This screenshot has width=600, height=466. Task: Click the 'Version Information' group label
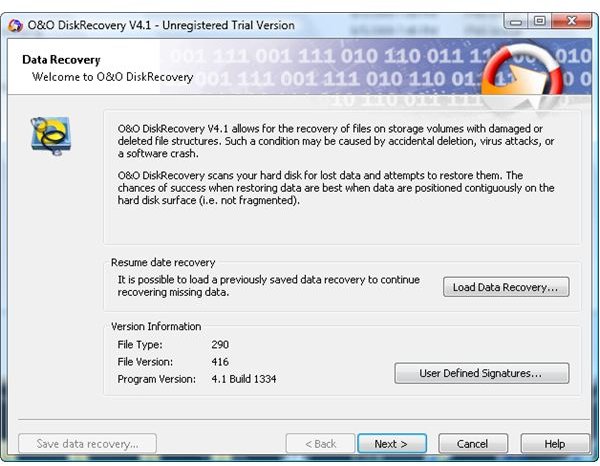(156, 326)
